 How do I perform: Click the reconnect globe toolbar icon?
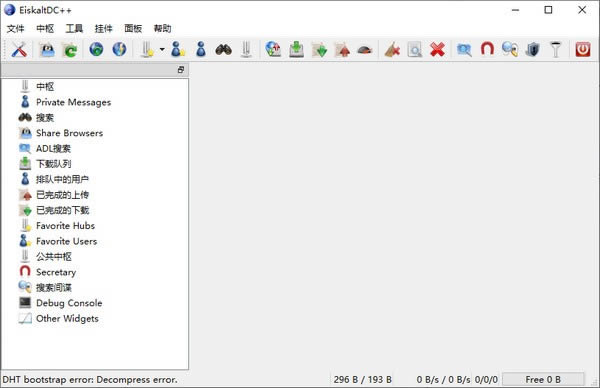[96, 50]
